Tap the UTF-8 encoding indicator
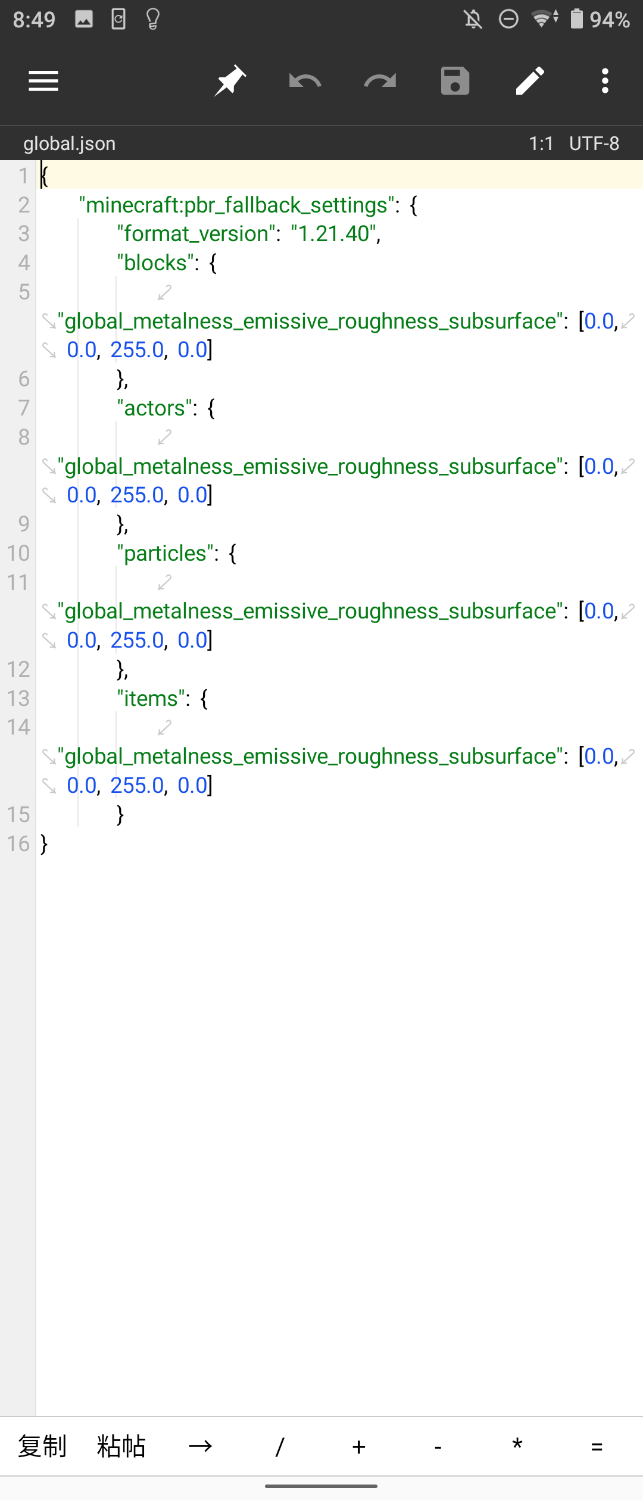Viewport: 643px width, 1500px height. (x=594, y=144)
